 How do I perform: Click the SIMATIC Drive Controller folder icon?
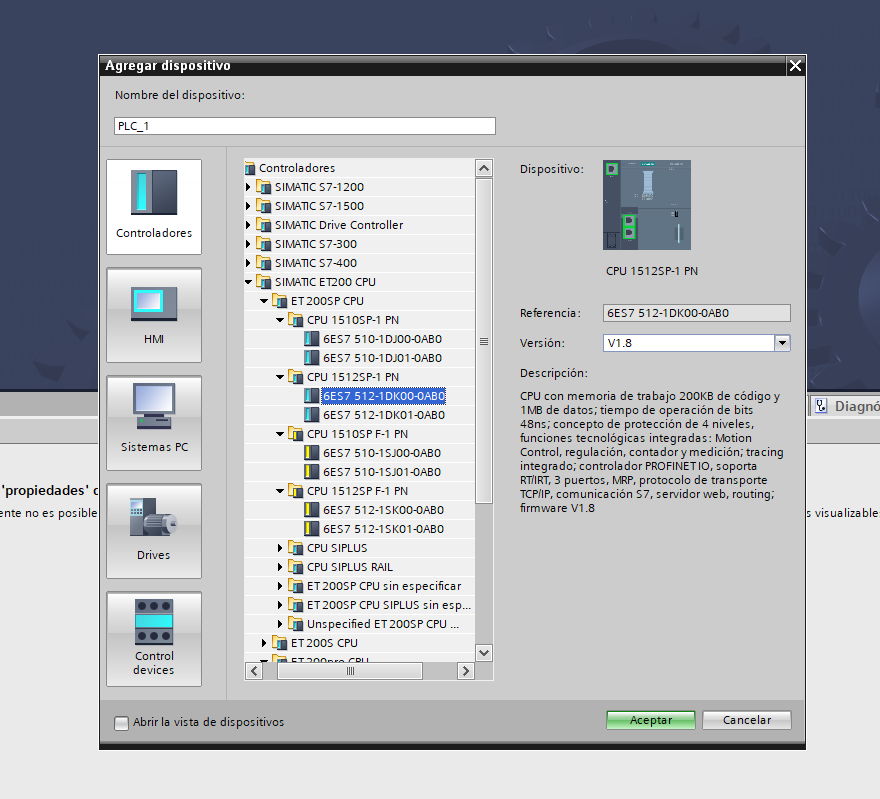[x=264, y=225]
